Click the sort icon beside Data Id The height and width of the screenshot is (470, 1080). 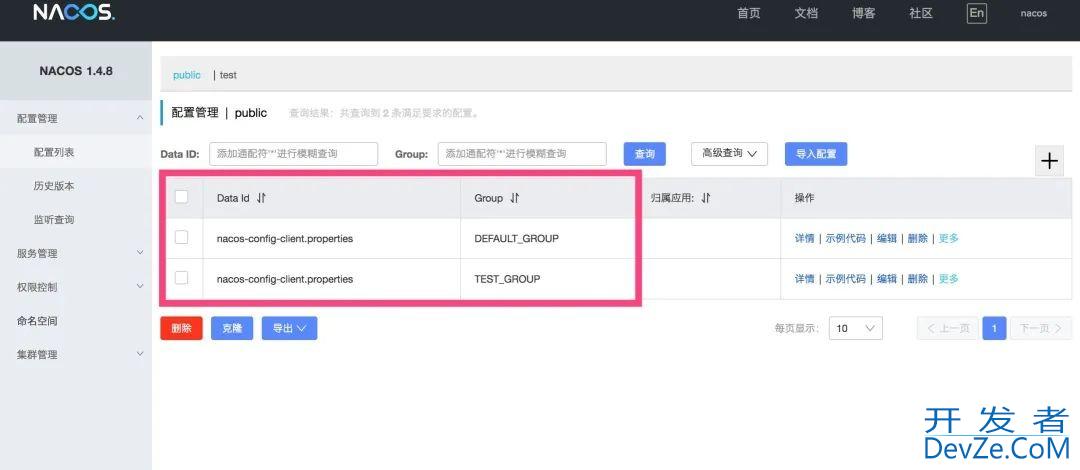click(x=261, y=198)
